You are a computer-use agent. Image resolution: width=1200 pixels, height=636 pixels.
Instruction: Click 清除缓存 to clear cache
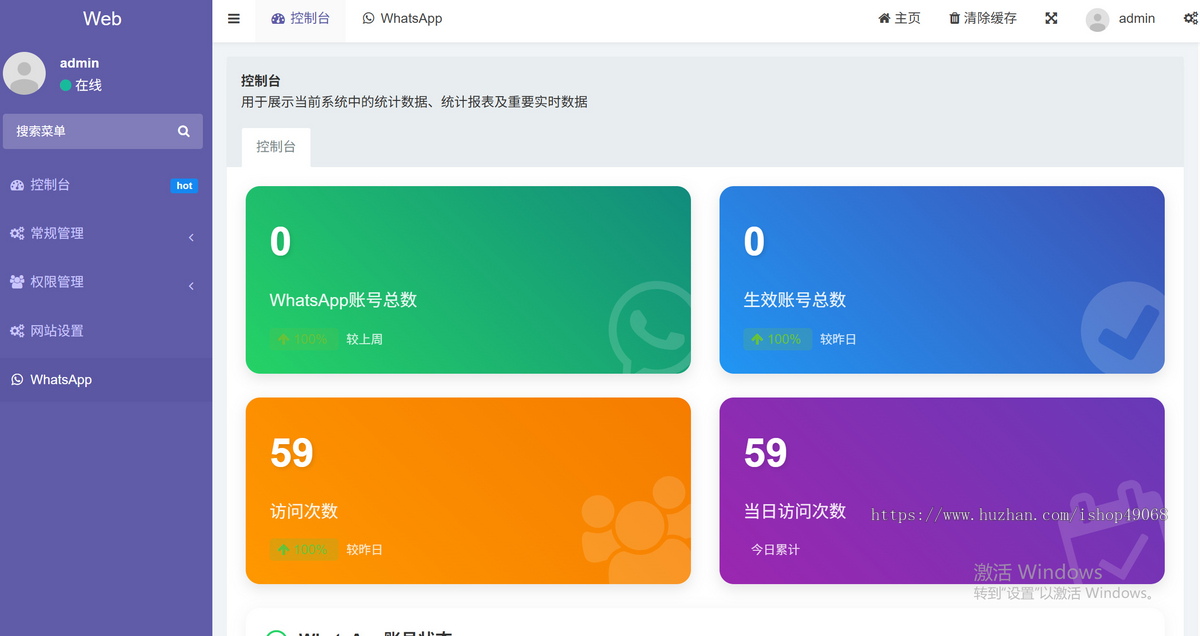983,18
